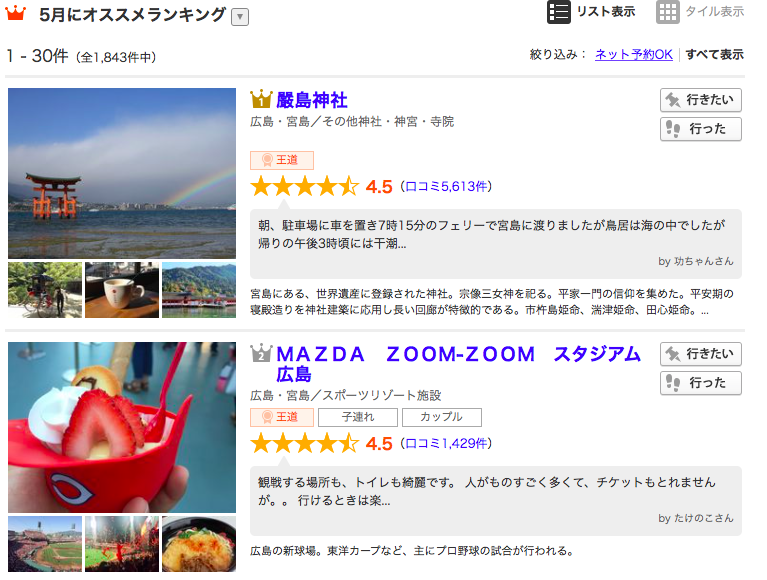
Task: Switch to タイル表示 tile view
Action: [700, 12]
